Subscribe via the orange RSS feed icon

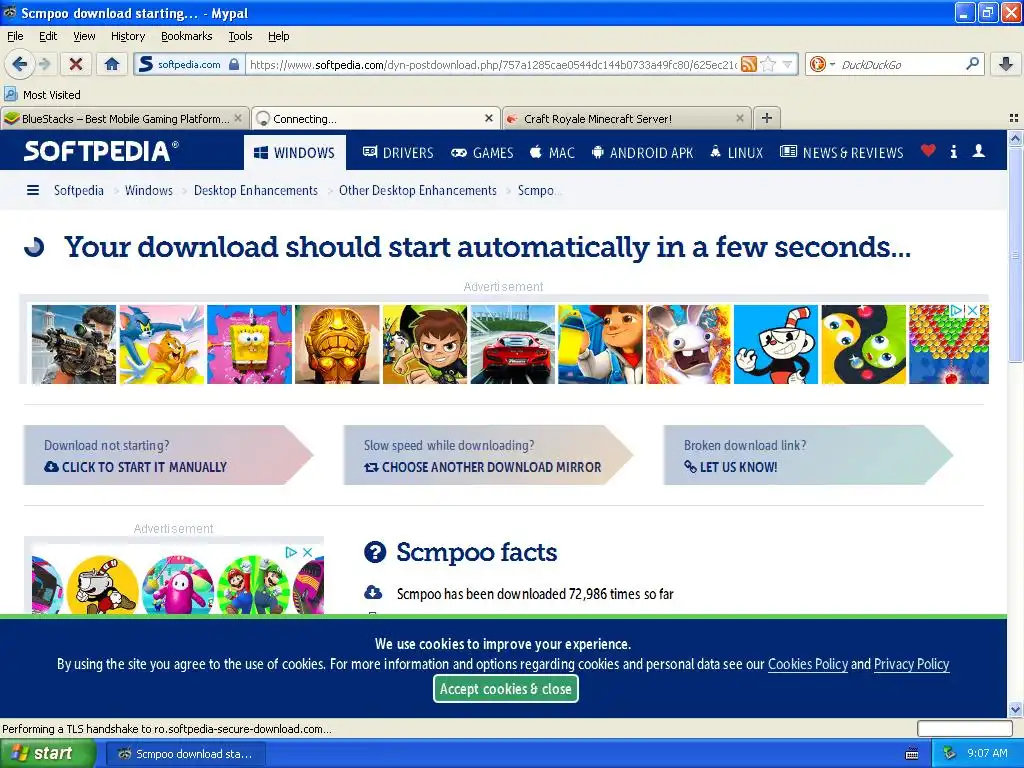point(749,64)
